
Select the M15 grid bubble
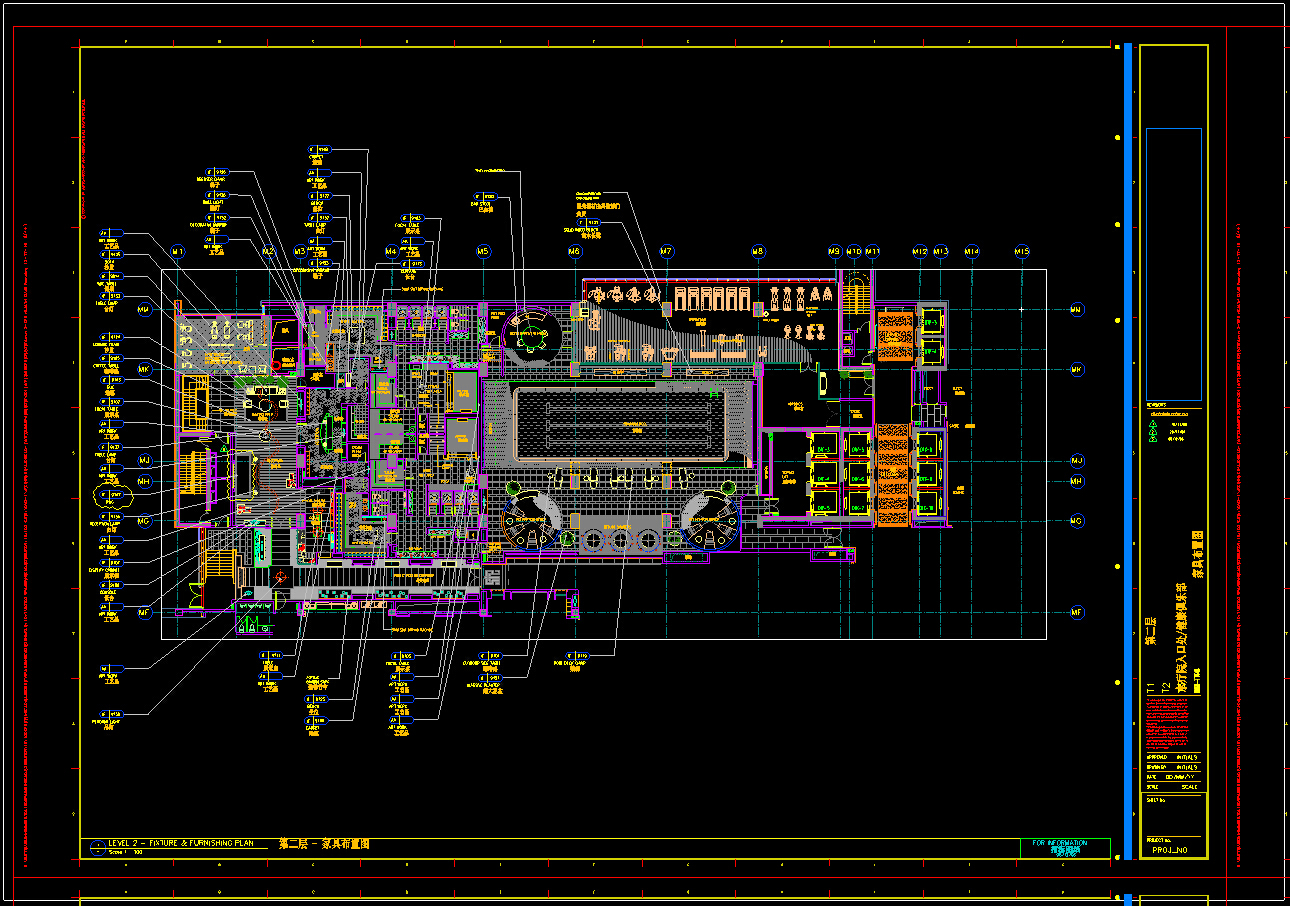[x=1022, y=251]
